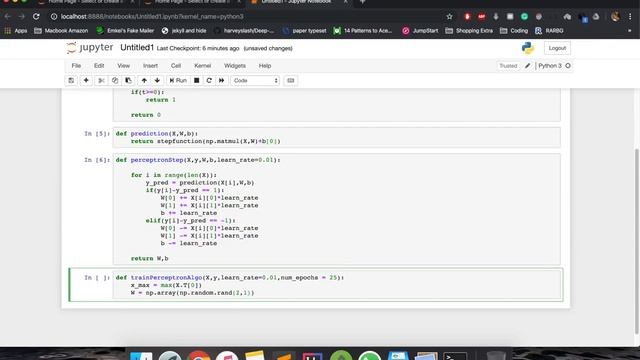Show hidden bookmarks overflow chevron
Viewport: 640px width, 360px height.
click(x=629, y=31)
